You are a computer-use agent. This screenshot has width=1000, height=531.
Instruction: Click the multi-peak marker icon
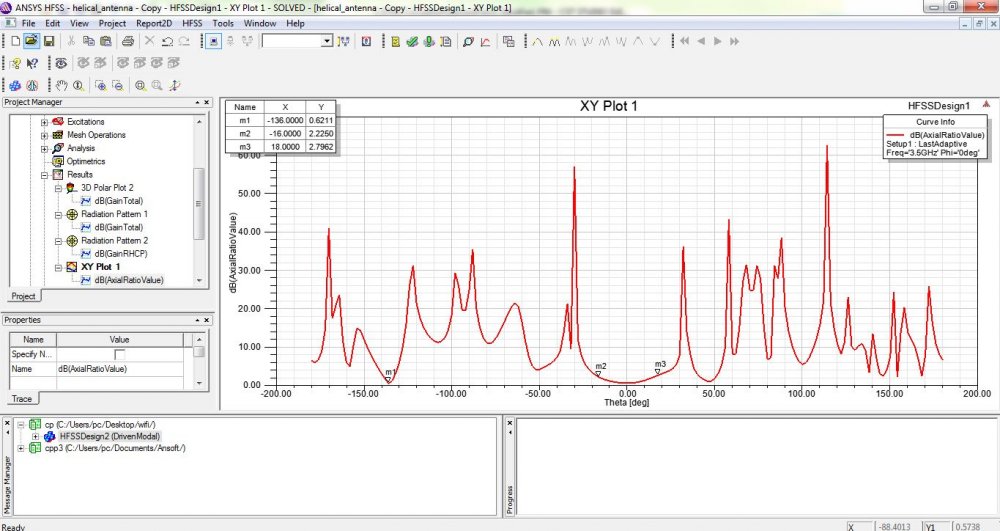554,41
